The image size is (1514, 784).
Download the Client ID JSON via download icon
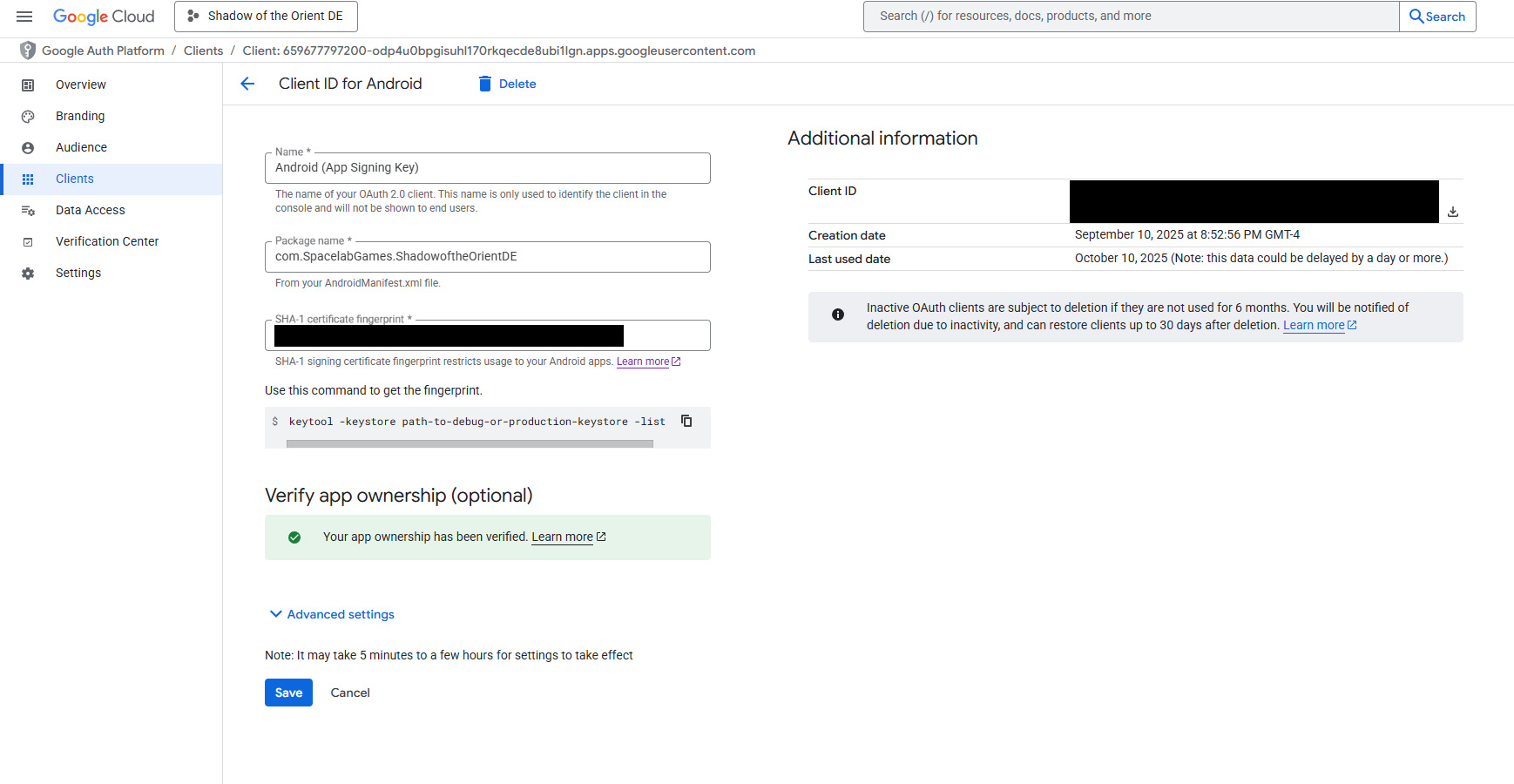tap(1452, 212)
